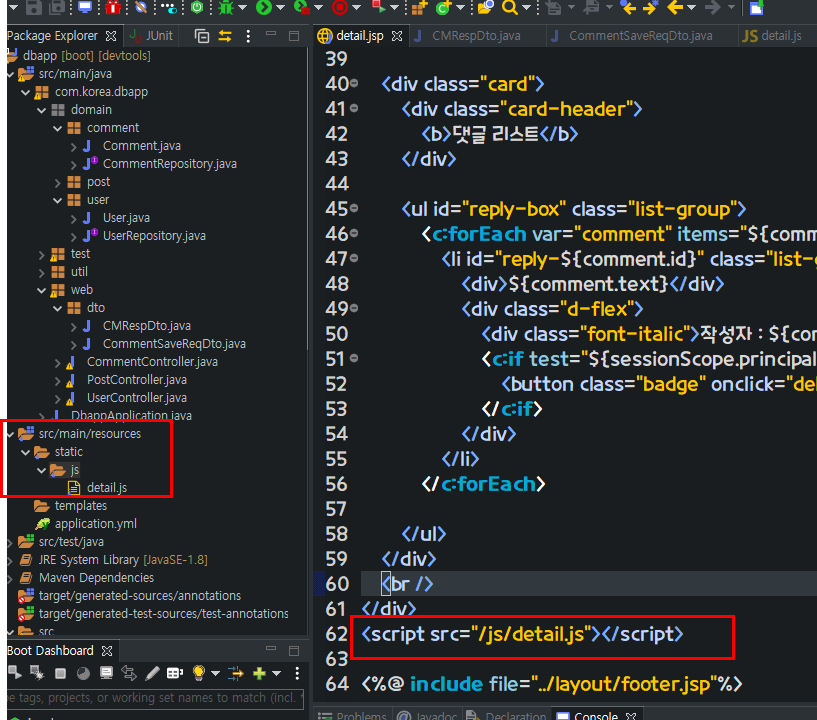
Task: Click the Open Type folder icon
Action: coord(485,7)
